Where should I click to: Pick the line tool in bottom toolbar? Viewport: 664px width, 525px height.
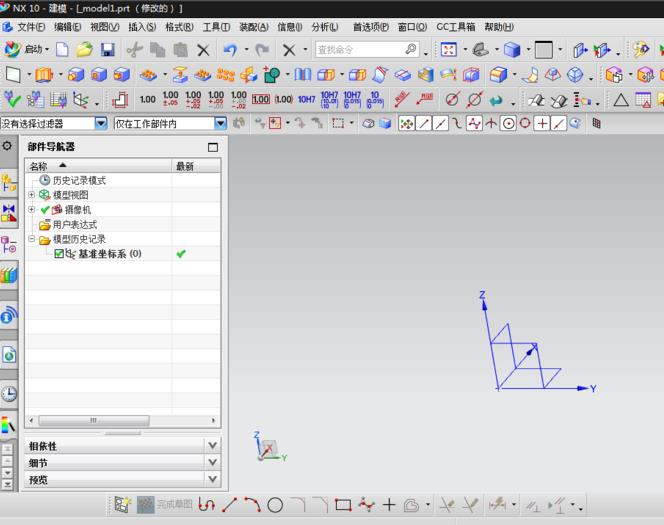229,505
